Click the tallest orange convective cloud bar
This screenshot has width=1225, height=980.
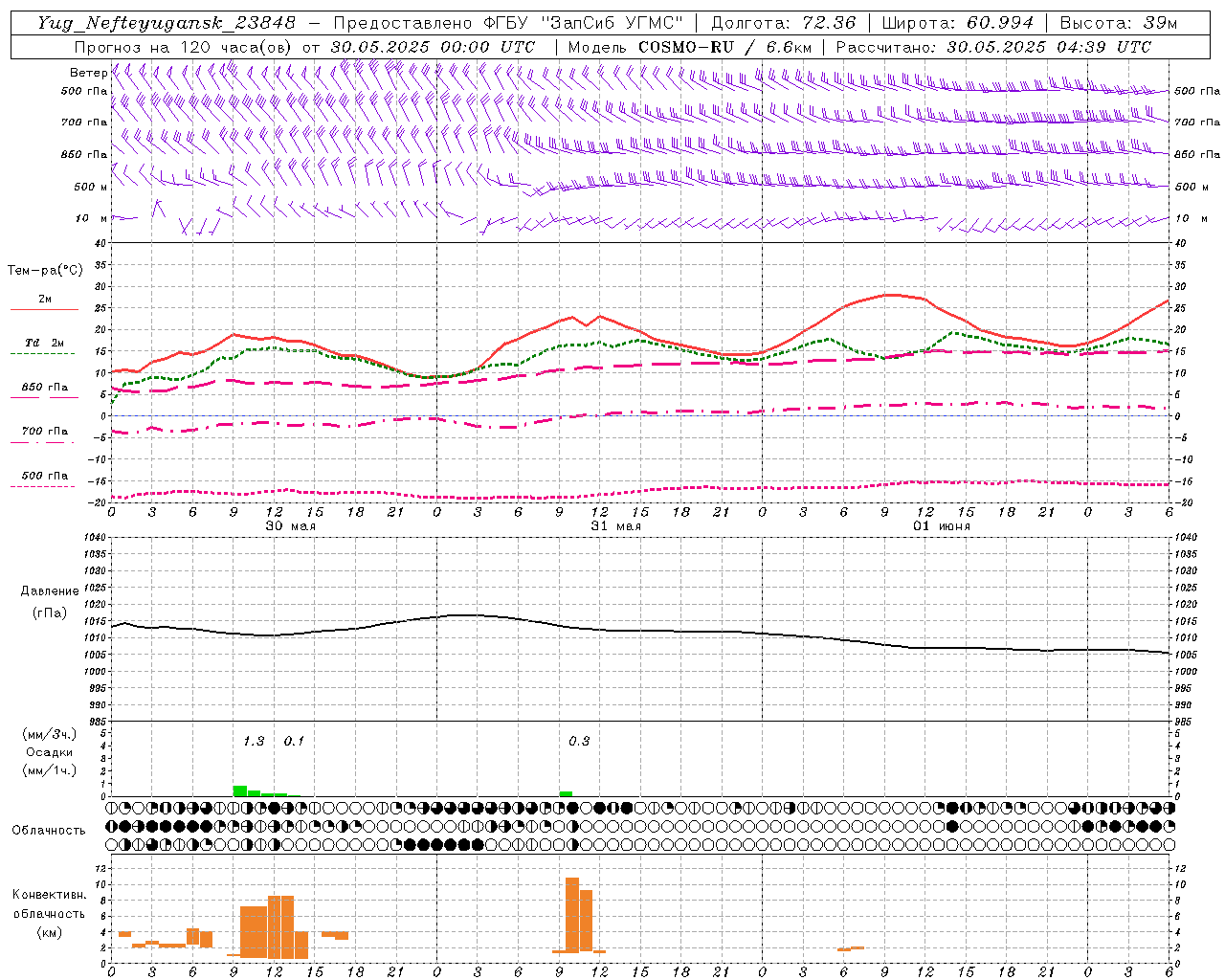[x=572, y=914]
